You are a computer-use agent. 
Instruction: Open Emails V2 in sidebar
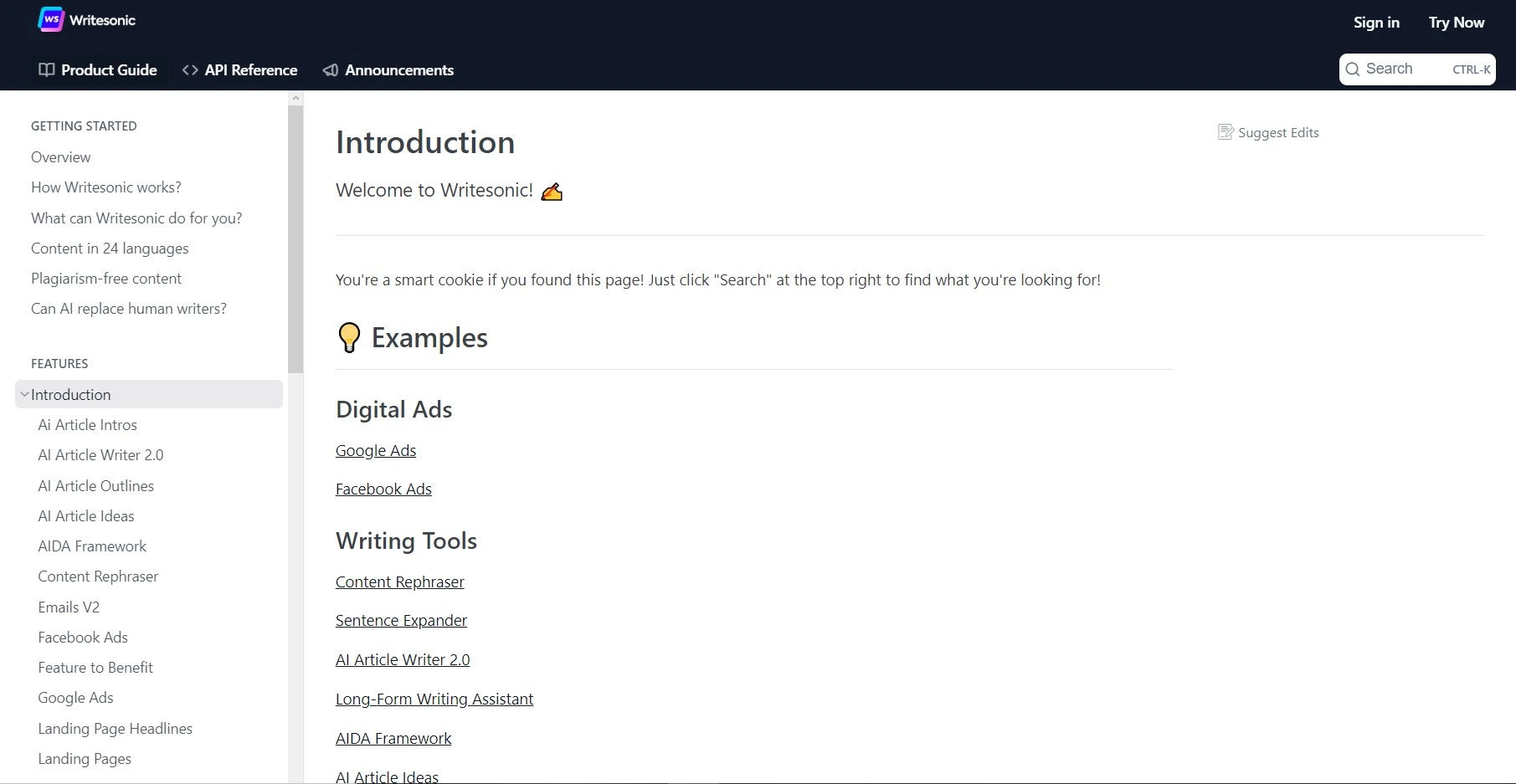(69, 607)
